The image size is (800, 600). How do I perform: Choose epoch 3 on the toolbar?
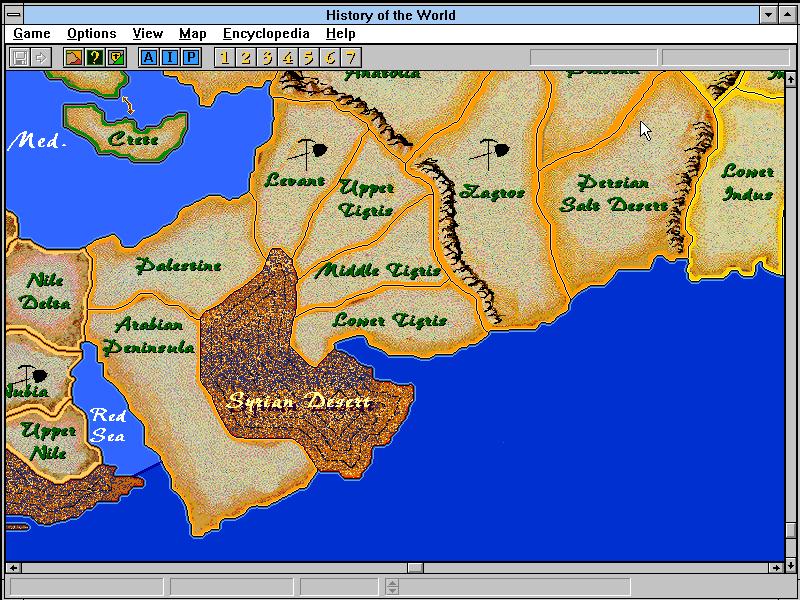point(266,58)
